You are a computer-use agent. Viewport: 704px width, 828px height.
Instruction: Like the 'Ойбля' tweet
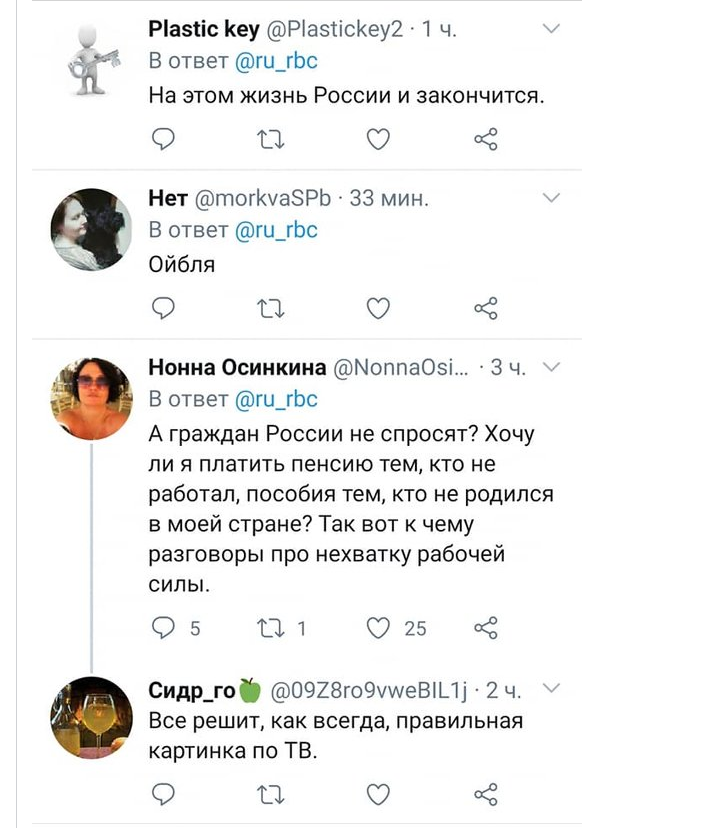click(378, 308)
